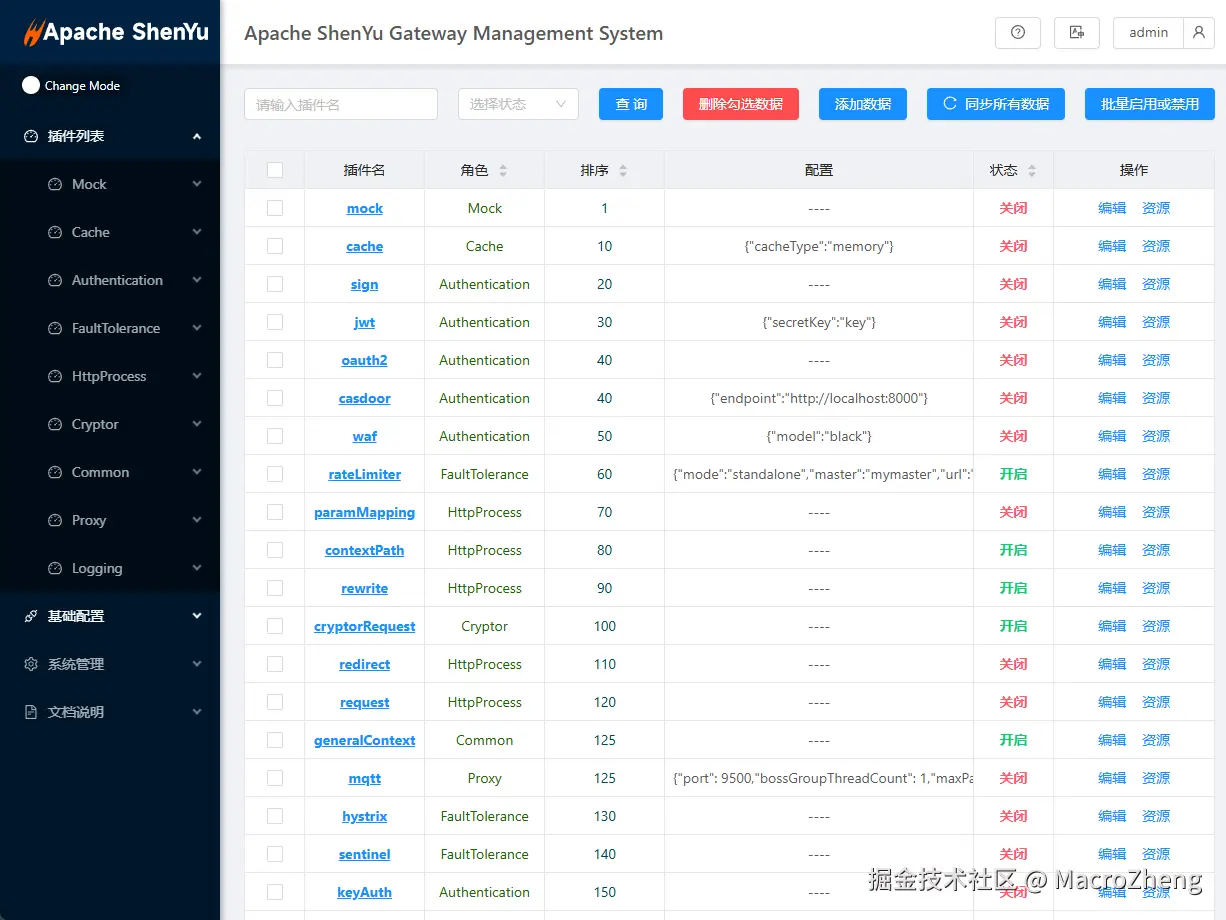
Task: Check the box for the cache row
Action: pyautogui.click(x=275, y=246)
